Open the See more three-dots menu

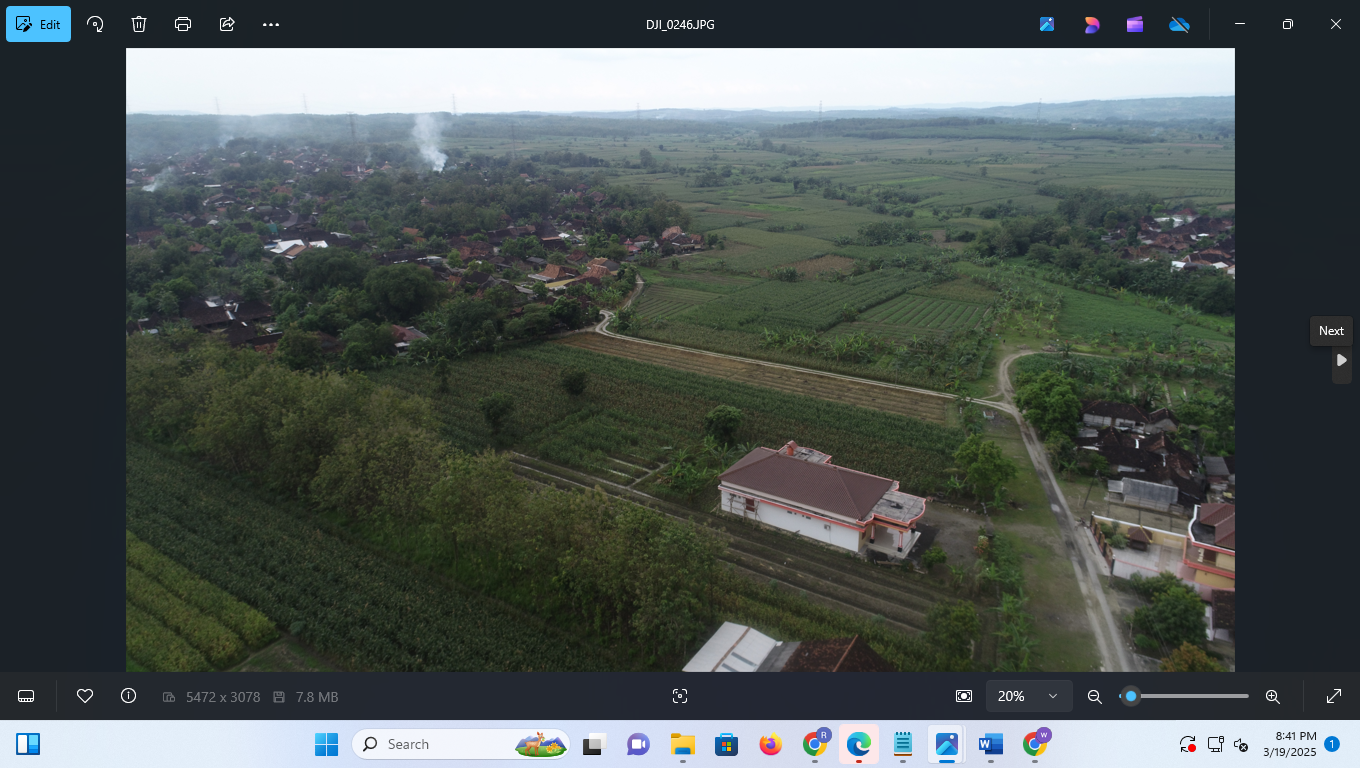(271, 24)
